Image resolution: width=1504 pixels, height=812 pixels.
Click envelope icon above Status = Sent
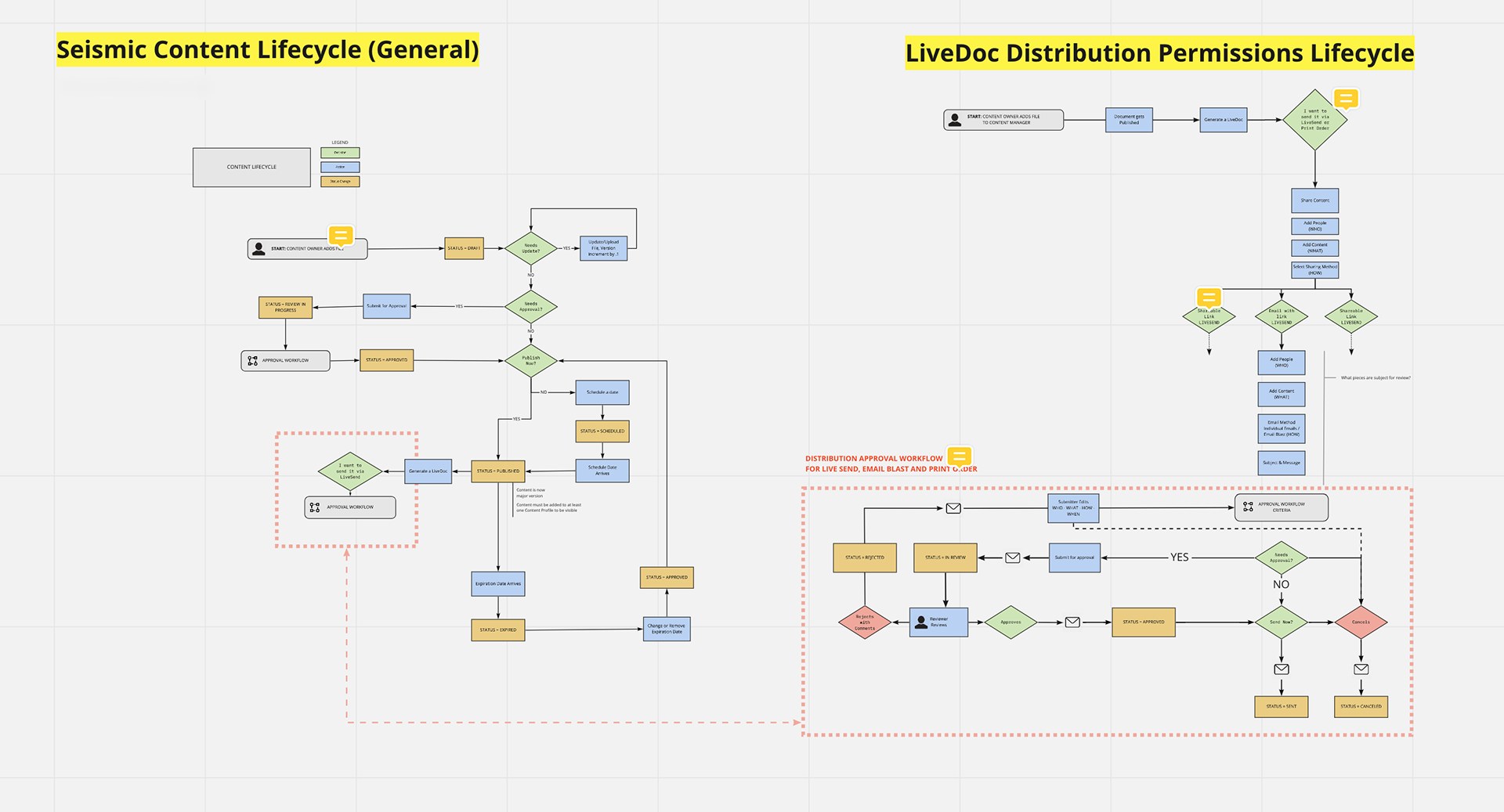(x=1282, y=669)
